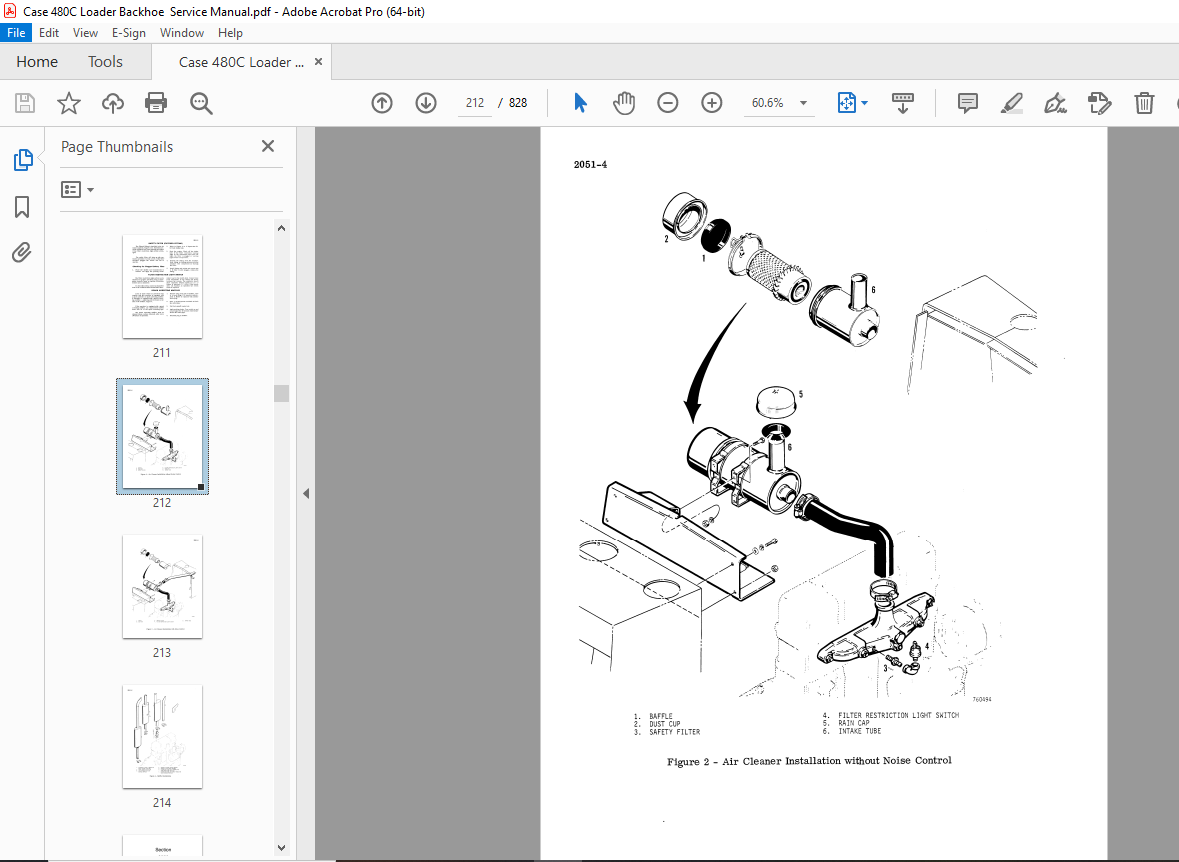1179x862 pixels.
Task: Select page 212 thumbnail
Action: pos(162,436)
